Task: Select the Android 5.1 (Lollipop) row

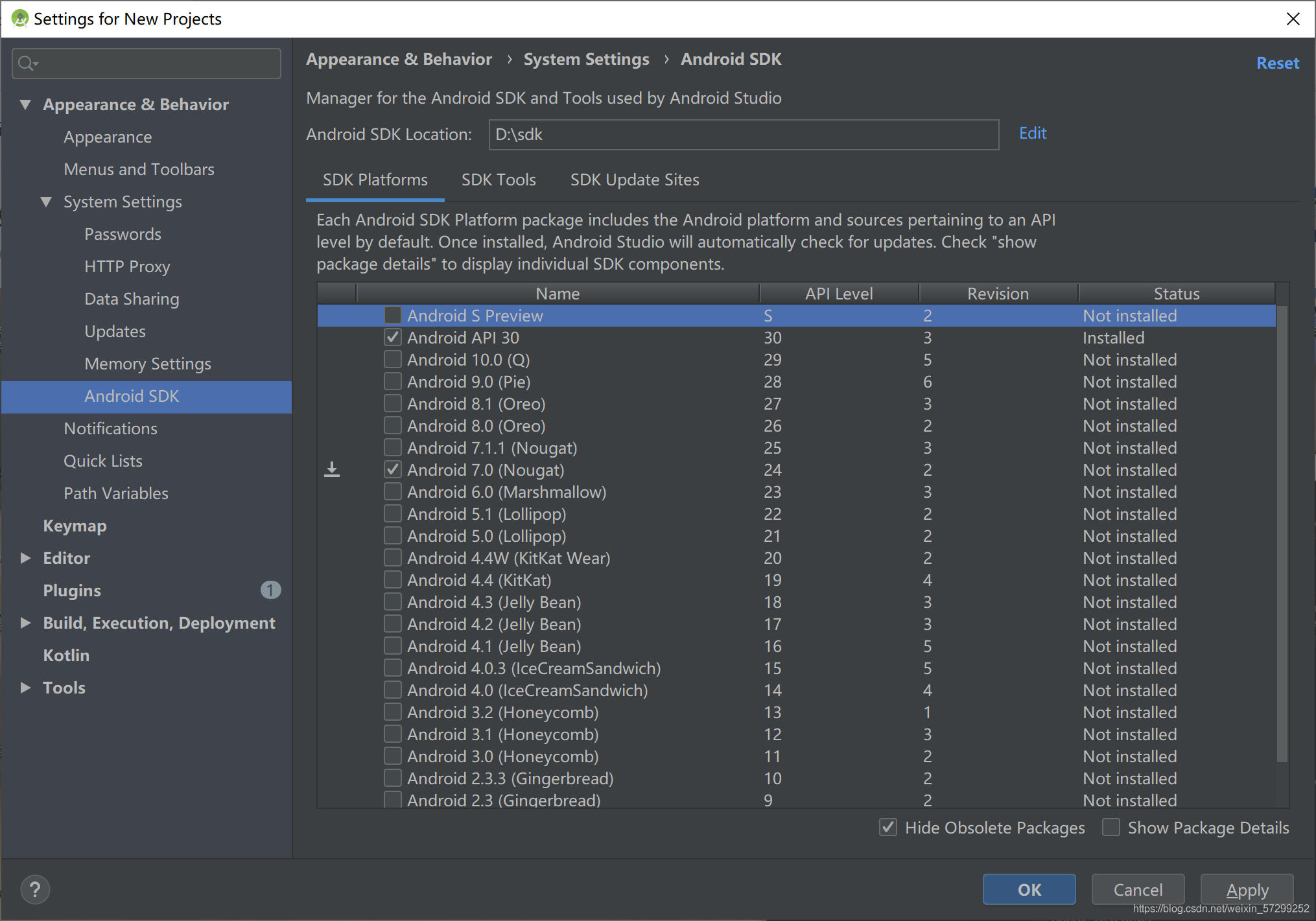Action: pyautogui.click(x=796, y=514)
